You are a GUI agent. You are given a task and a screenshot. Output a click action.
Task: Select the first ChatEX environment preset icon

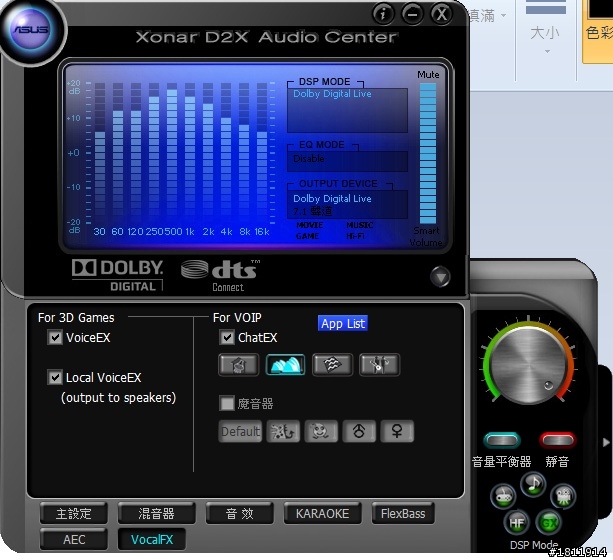pyautogui.click(x=238, y=364)
